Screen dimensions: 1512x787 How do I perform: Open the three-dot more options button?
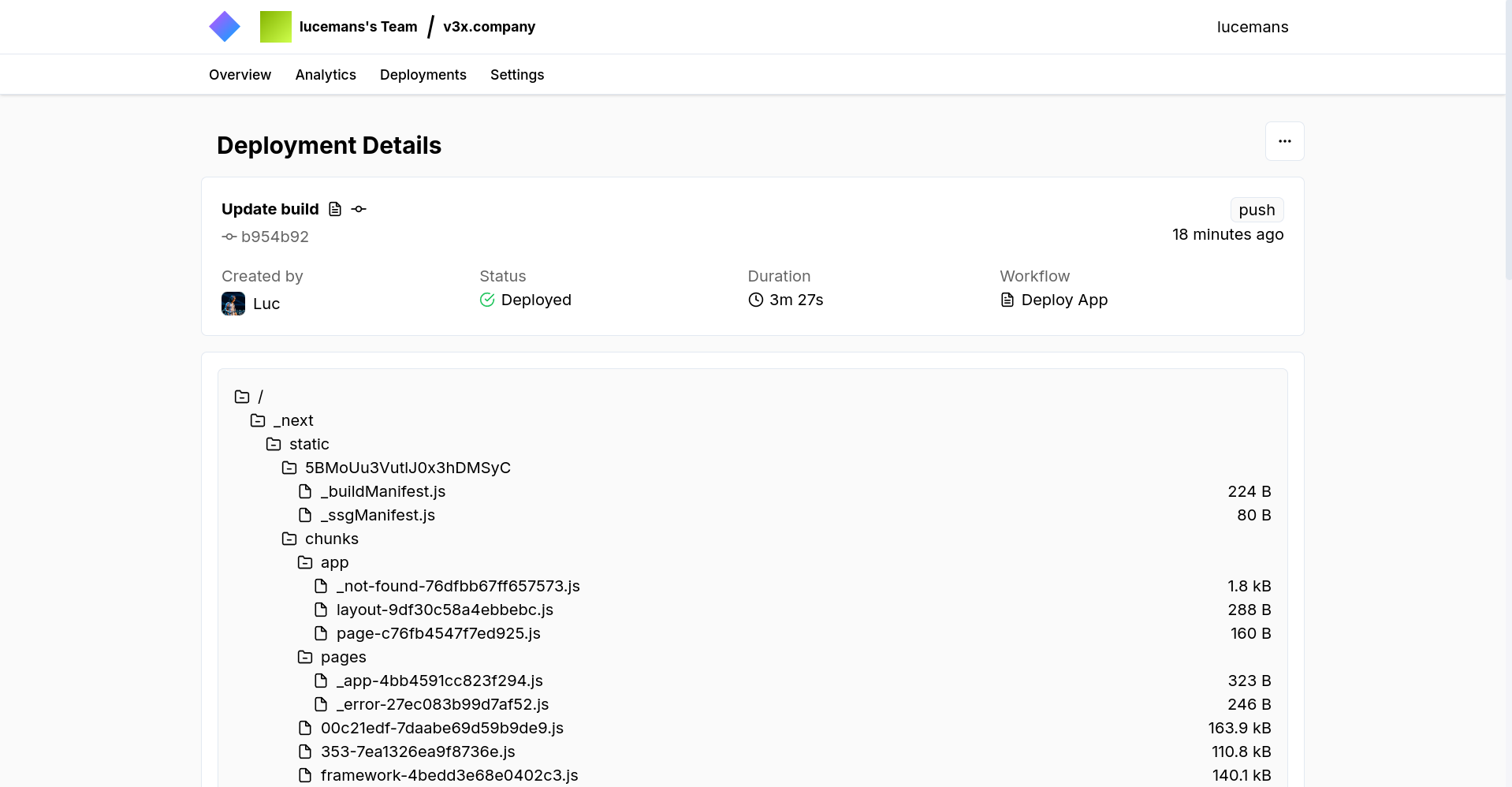[x=1285, y=141]
